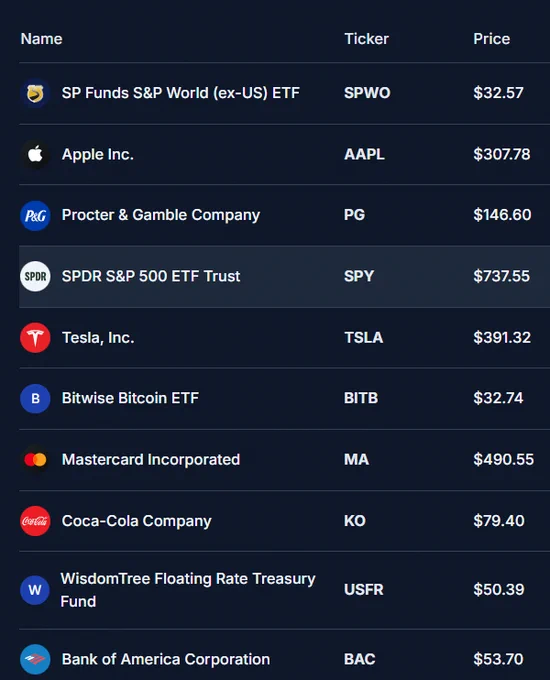Sort by the Price column header
Viewport: 550px width, 680px height.
491,39
